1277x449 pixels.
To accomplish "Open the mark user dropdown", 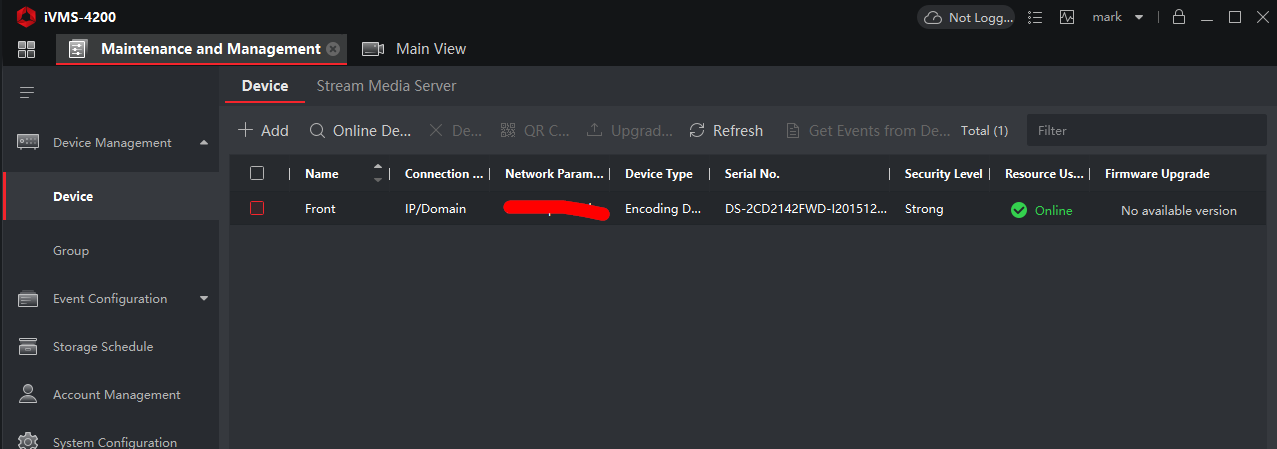I will point(1138,17).
